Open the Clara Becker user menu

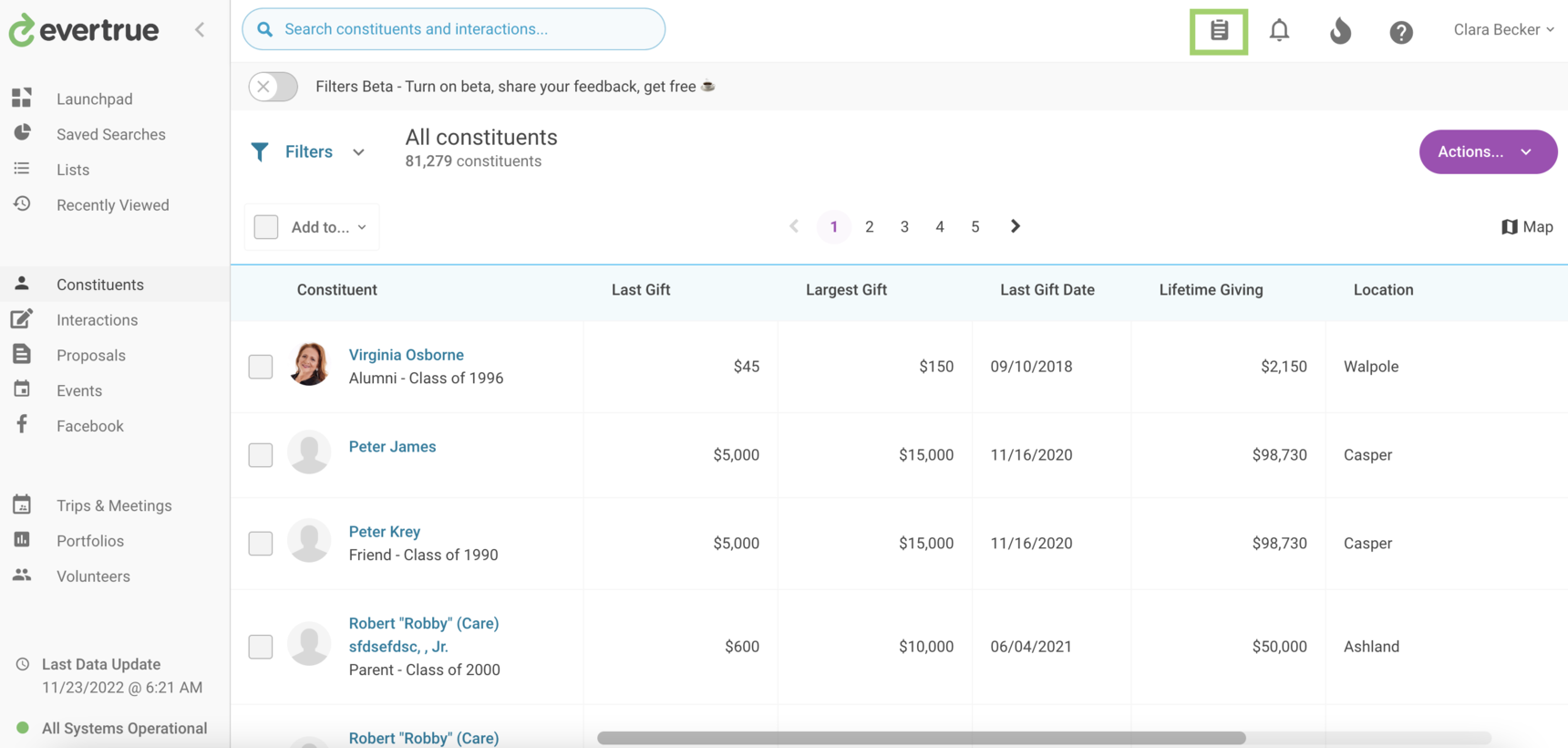pyautogui.click(x=1502, y=30)
